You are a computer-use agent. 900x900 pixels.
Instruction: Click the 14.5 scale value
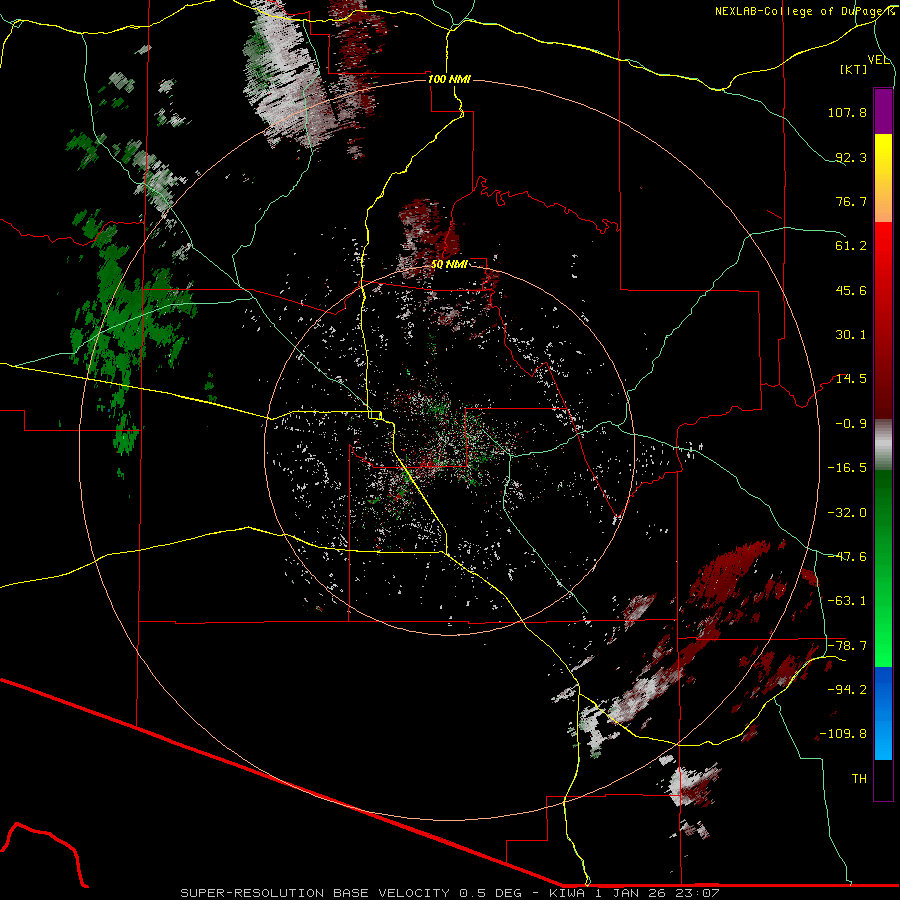click(x=851, y=379)
